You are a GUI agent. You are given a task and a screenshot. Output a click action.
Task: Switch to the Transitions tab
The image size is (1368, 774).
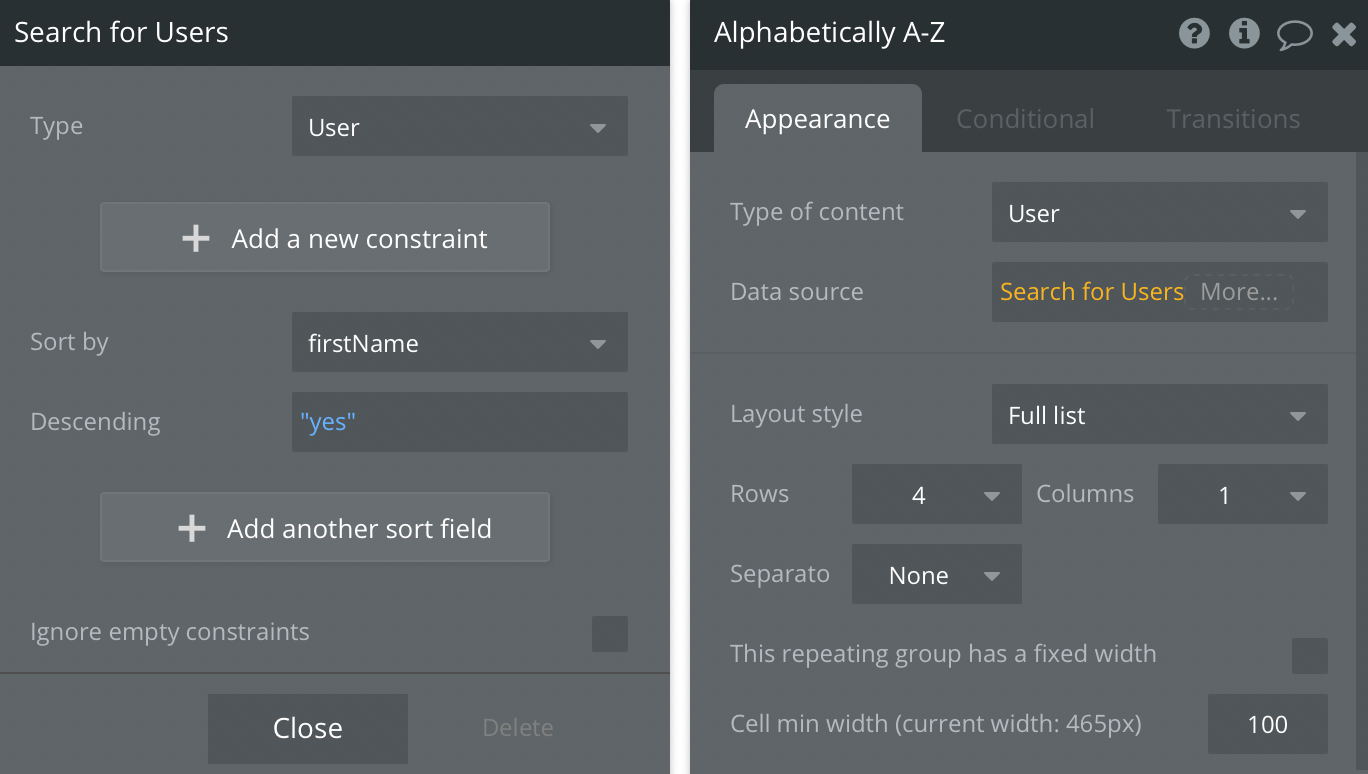pos(1233,119)
